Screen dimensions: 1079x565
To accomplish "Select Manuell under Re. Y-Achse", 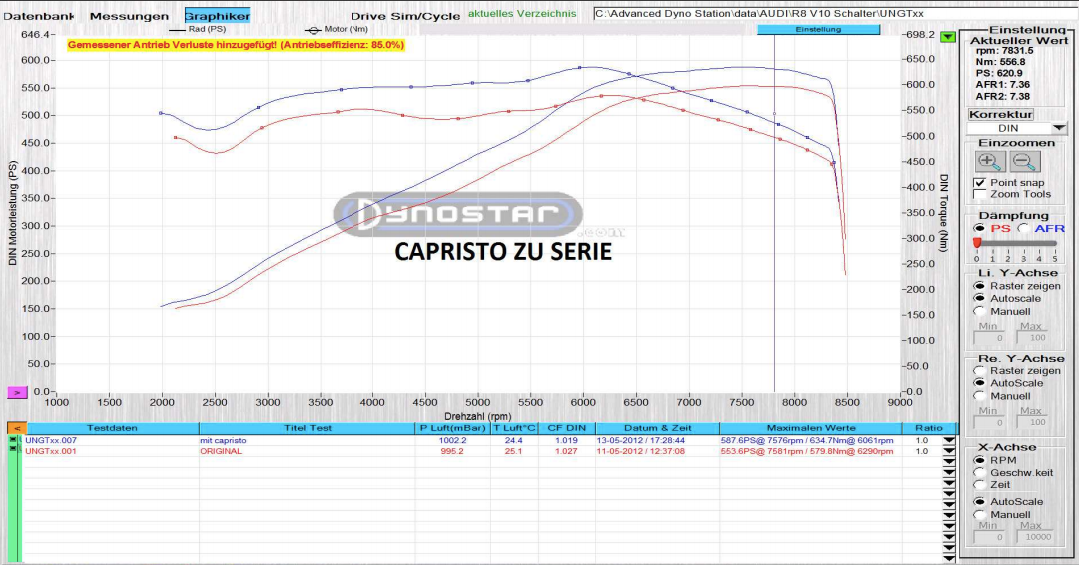I will (979, 396).
